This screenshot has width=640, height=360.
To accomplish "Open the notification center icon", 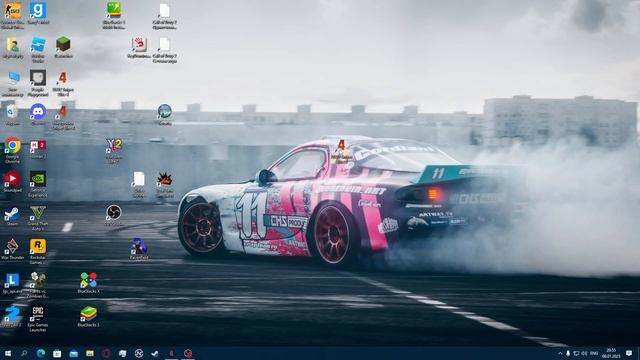I will click(629, 353).
